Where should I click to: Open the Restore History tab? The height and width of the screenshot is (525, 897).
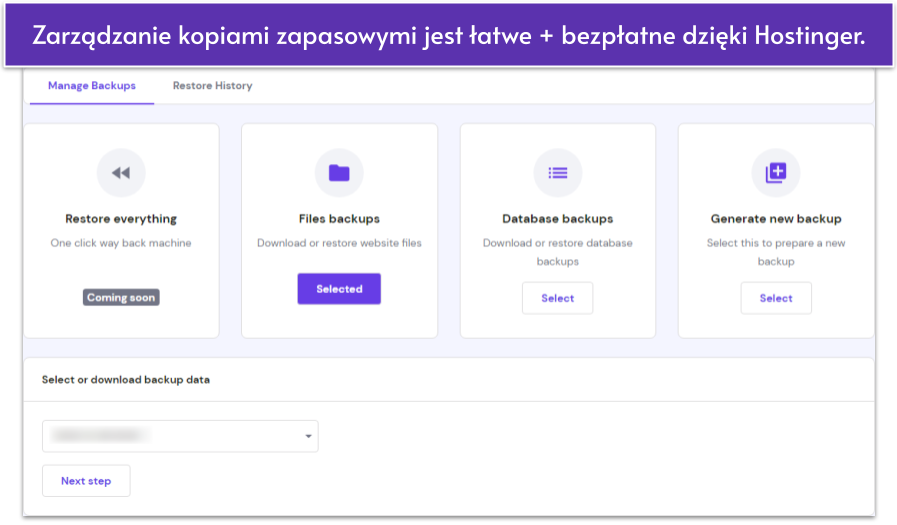coord(212,86)
